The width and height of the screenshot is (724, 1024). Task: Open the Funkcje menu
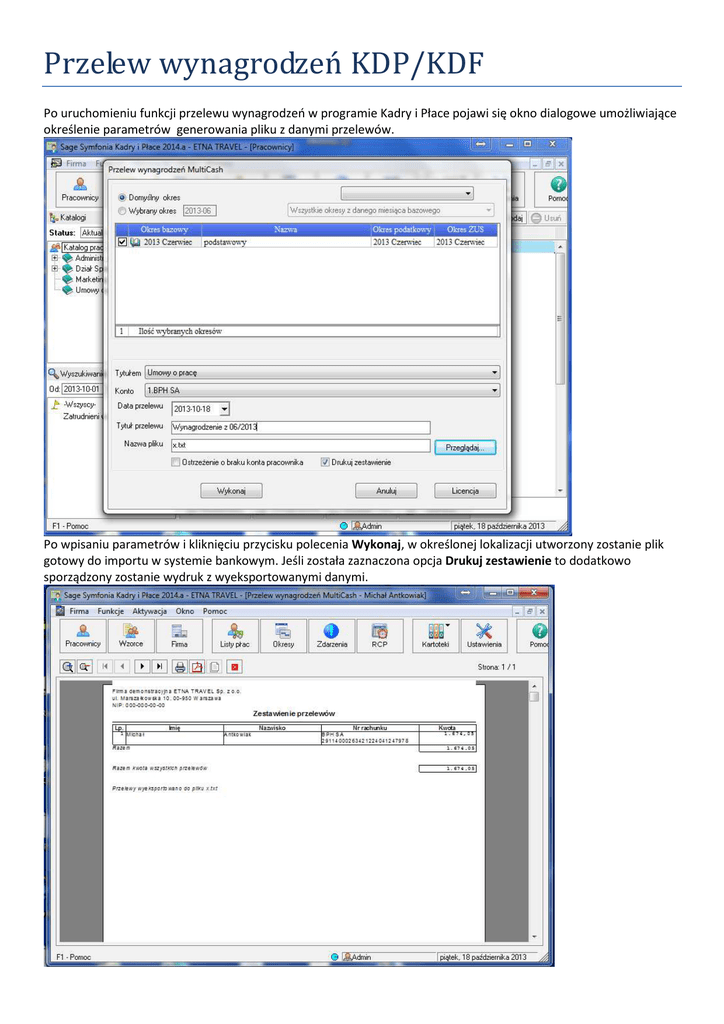[x=110, y=611]
